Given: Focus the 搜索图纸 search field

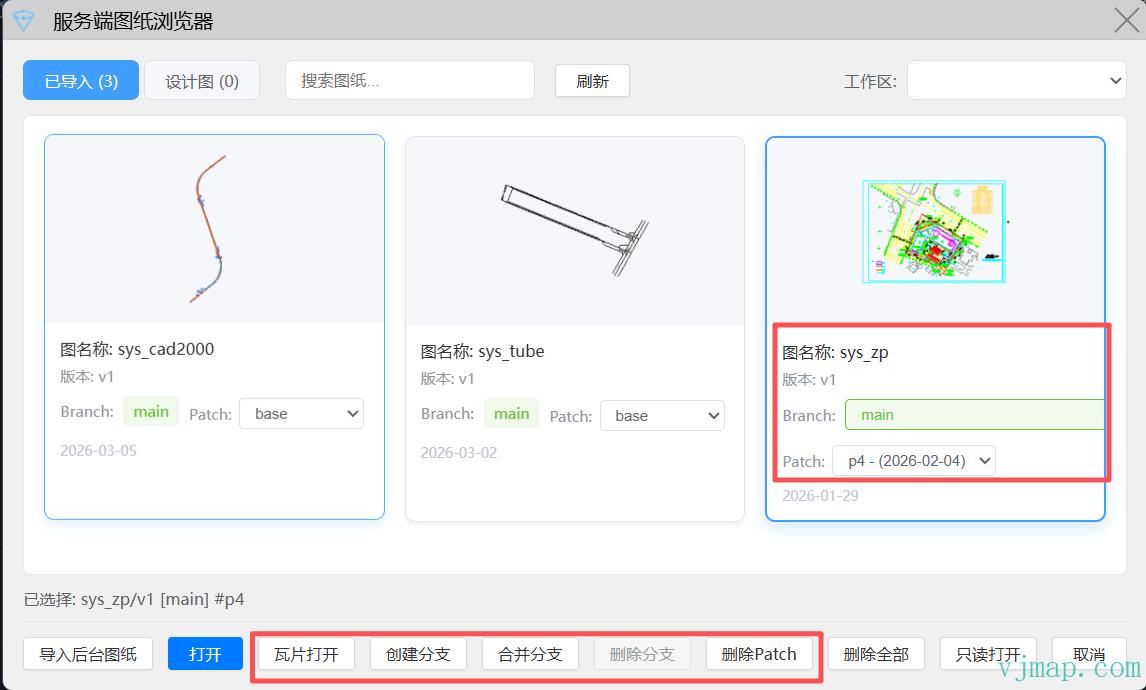Looking at the screenshot, I should click(x=410, y=81).
